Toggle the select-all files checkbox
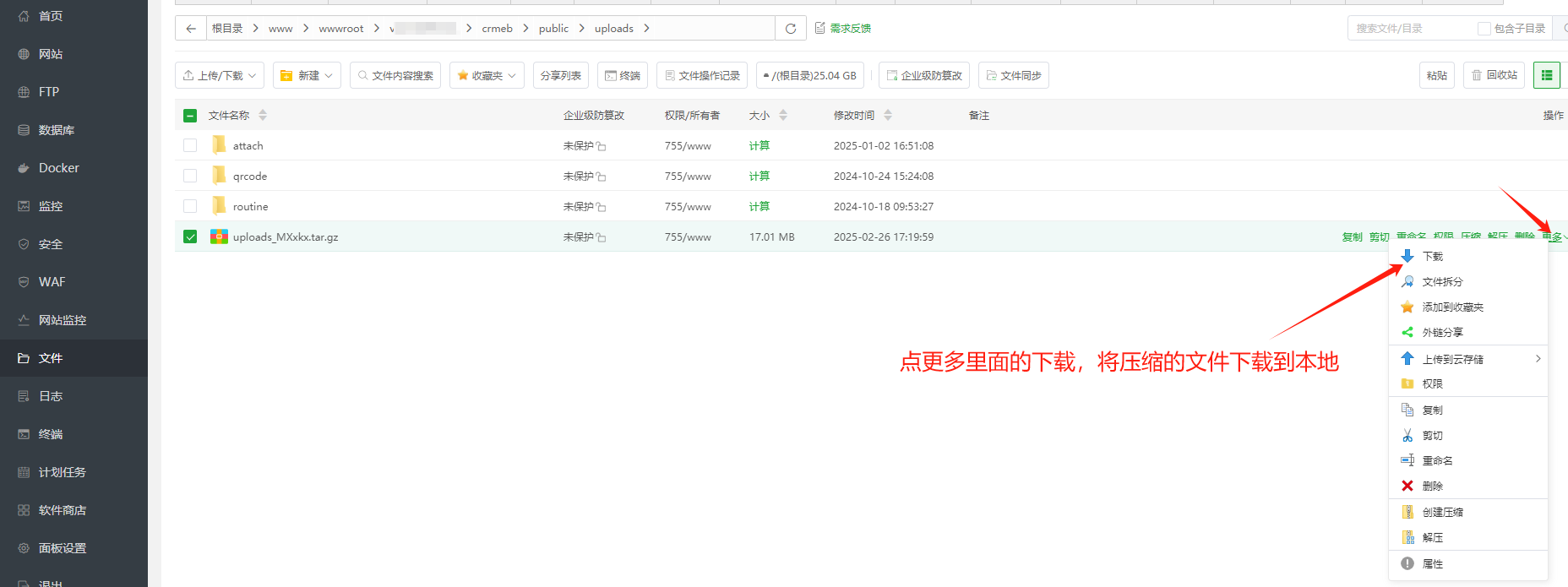The image size is (1568, 587). (x=190, y=116)
